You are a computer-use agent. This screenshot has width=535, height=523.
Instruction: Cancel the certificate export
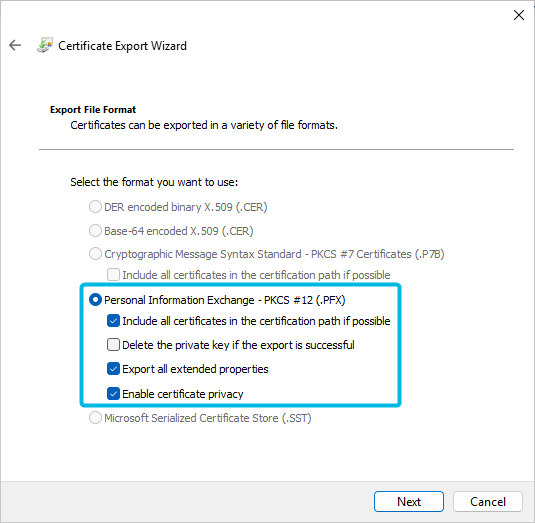(x=488, y=502)
